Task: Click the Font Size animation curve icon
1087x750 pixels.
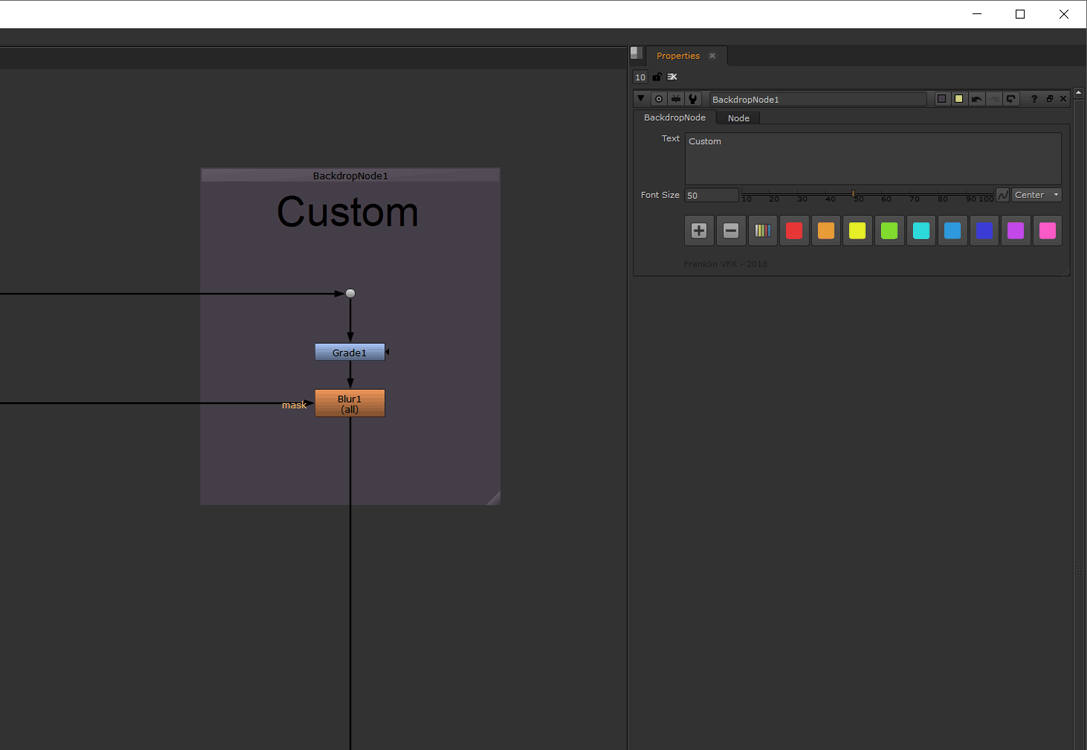Action: (1003, 195)
